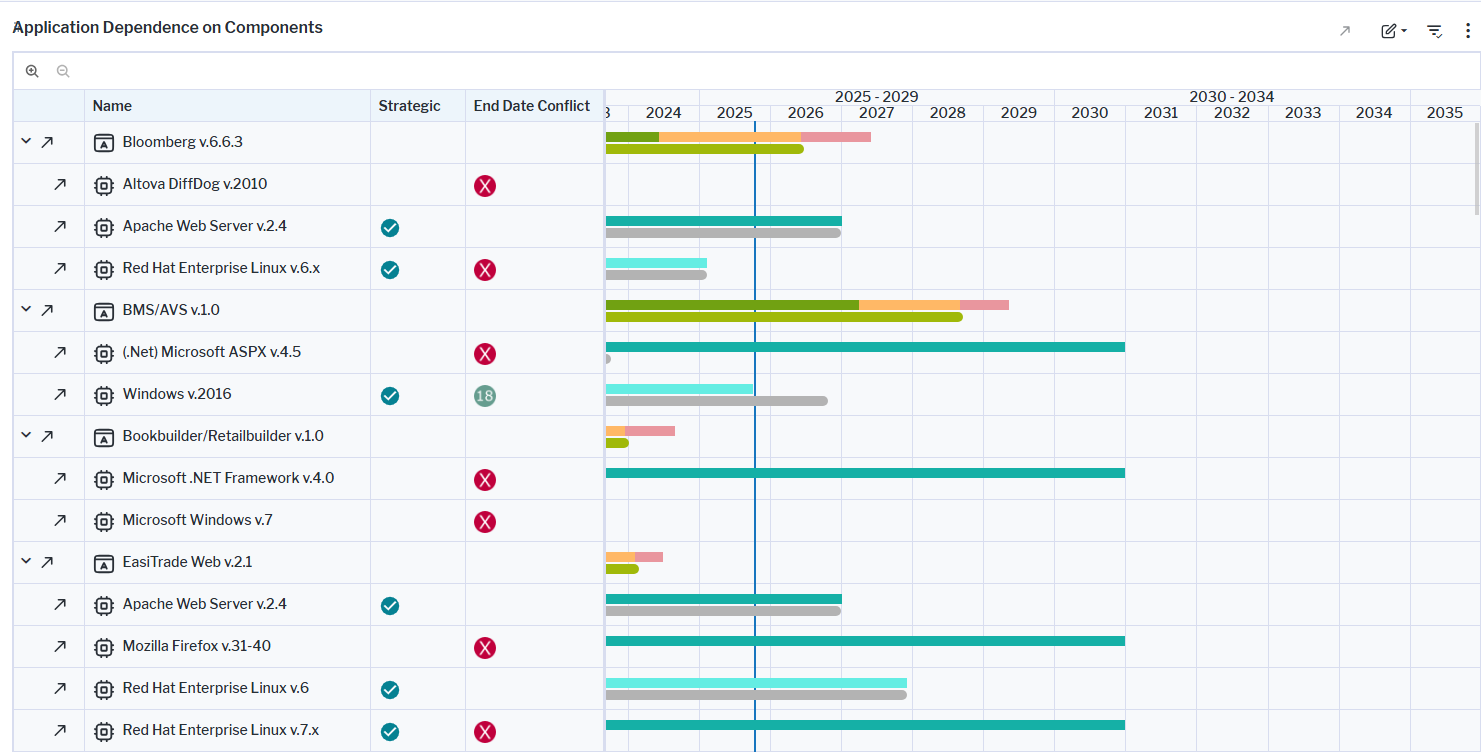Open the three-dot more options menu
This screenshot has height=752, width=1481.
pyautogui.click(x=1467, y=31)
